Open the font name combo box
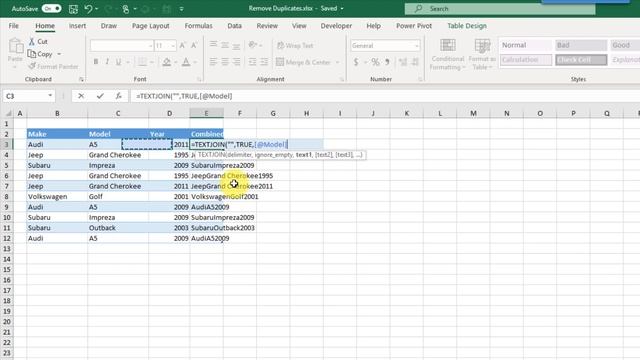640x360 pixels. click(x=121, y=46)
